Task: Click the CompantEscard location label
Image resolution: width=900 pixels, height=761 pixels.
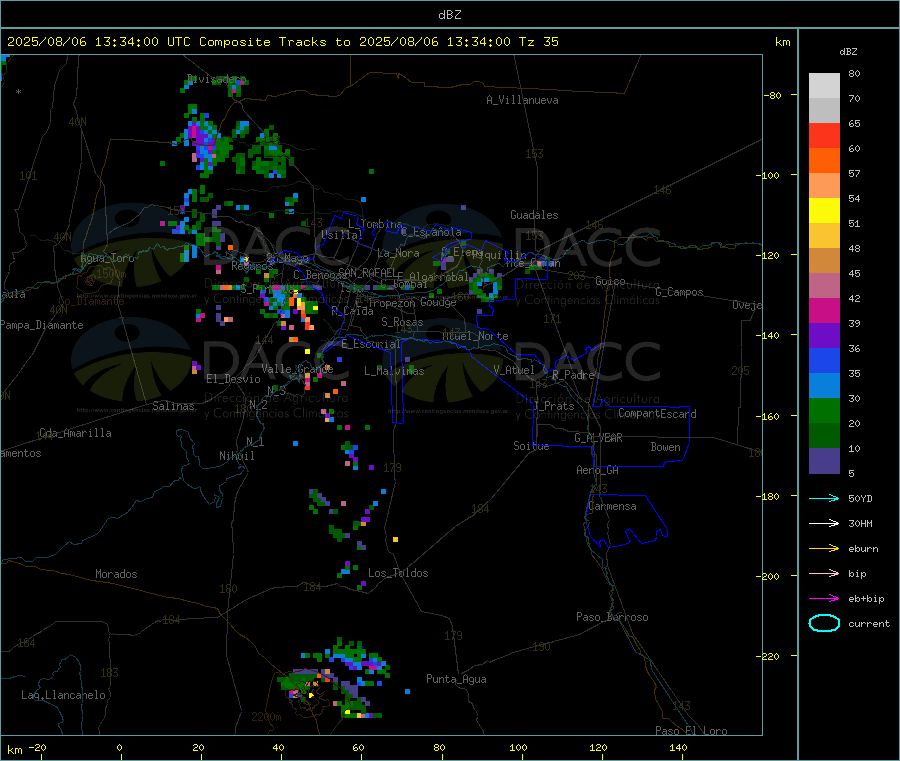Action: pos(657,413)
